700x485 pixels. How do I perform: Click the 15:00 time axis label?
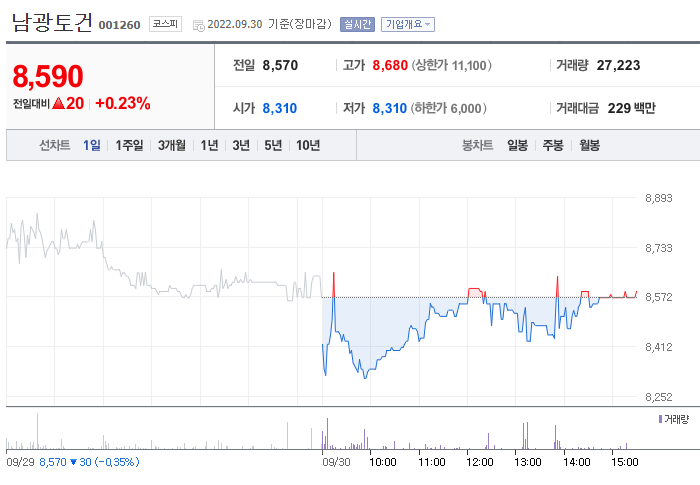click(625, 462)
